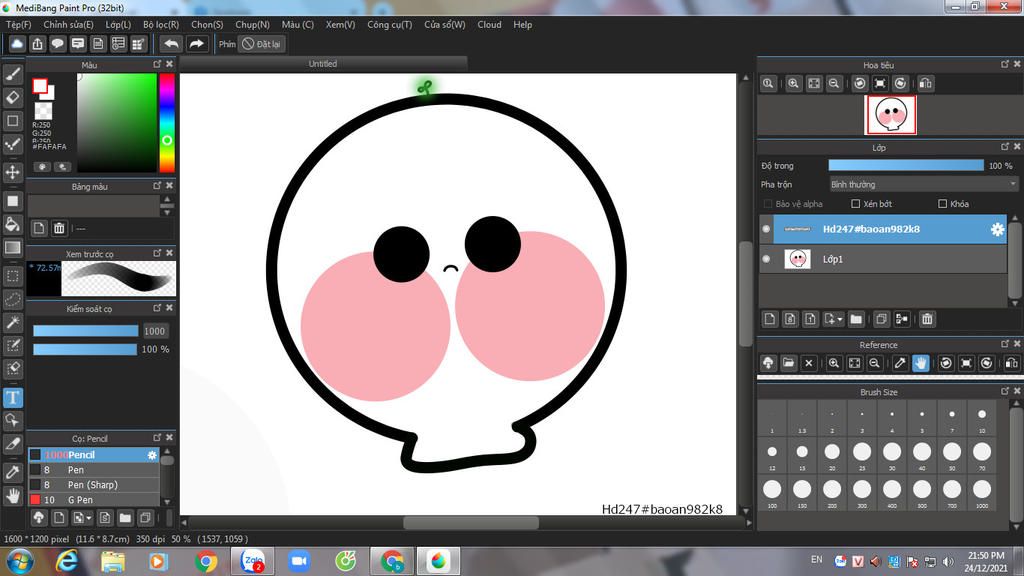Open Zalo from the taskbar

pyautogui.click(x=253, y=562)
